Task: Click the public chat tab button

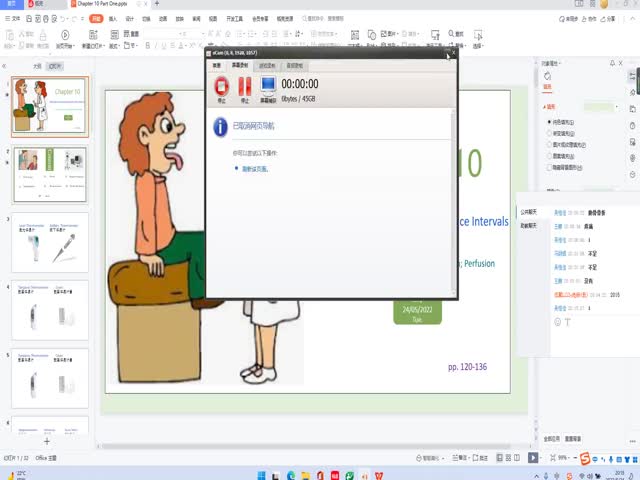Action: point(527,212)
